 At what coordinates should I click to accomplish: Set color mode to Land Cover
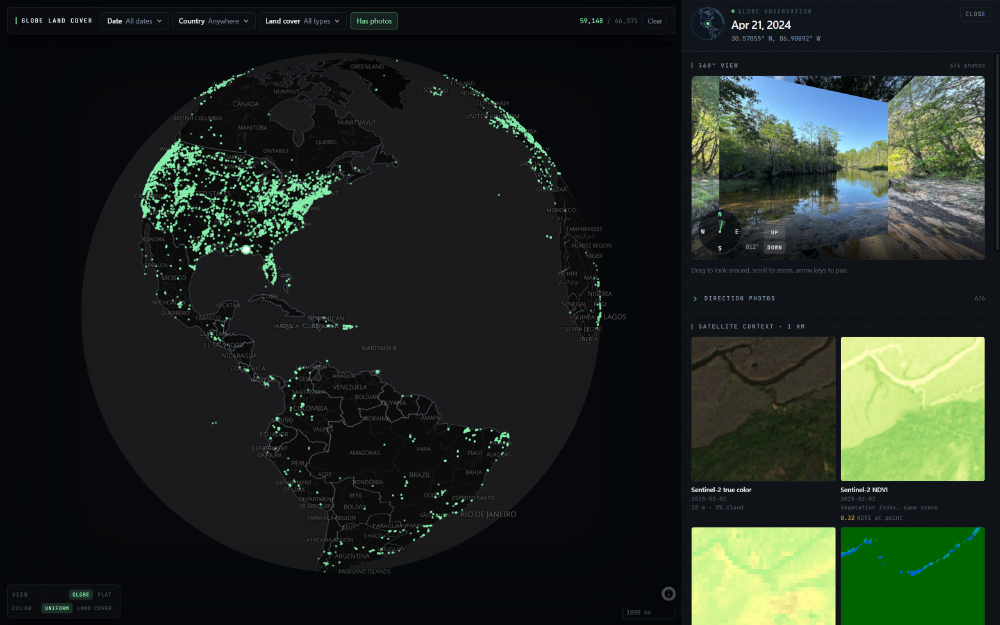(x=94, y=608)
